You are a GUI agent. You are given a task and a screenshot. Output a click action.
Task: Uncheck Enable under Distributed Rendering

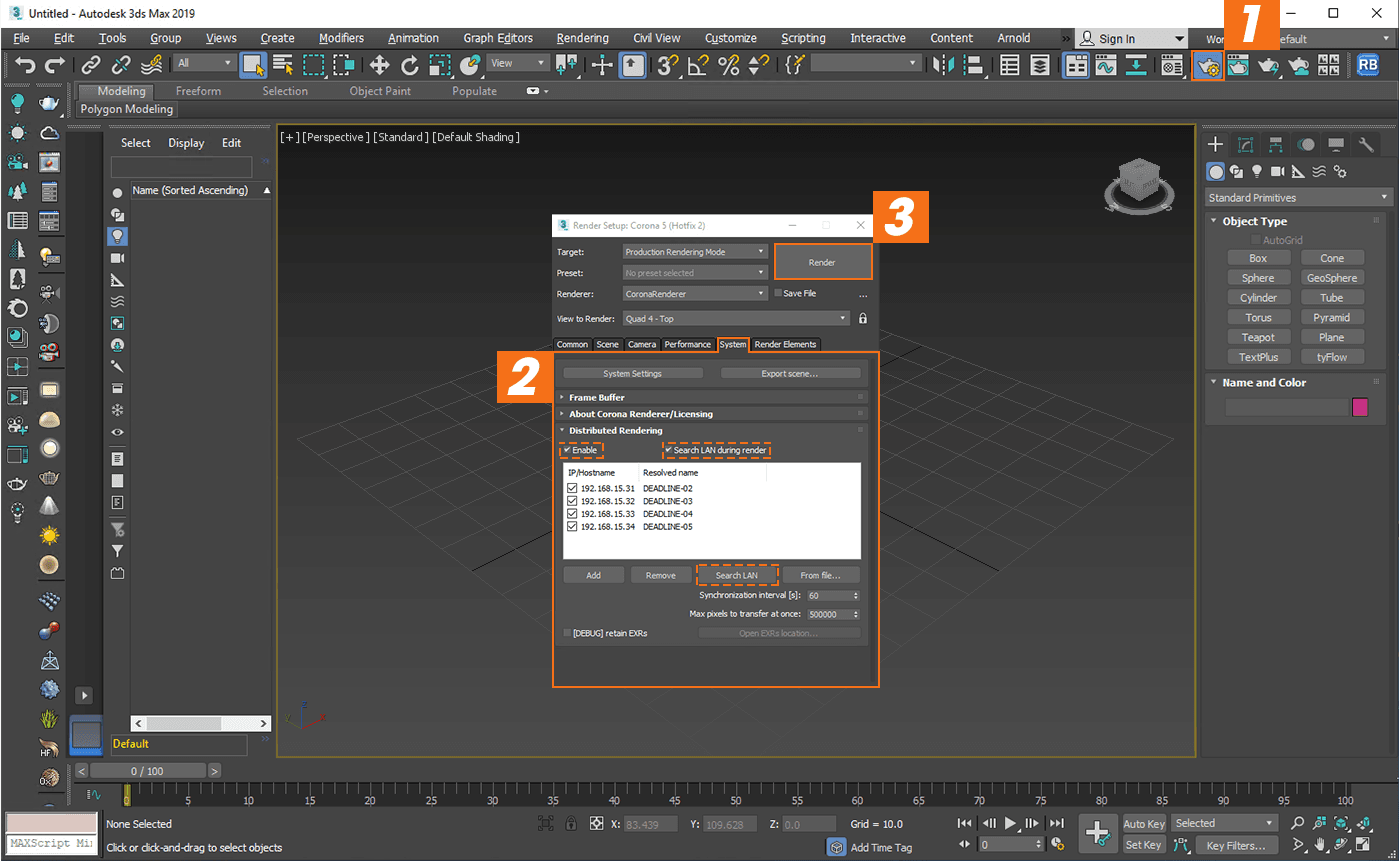pyautogui.click(x=566, y=450)
